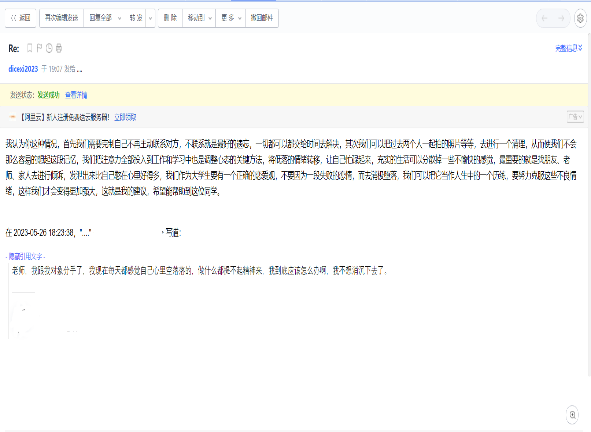
Task: Flag this email with the flag icon
Action: 39,48
